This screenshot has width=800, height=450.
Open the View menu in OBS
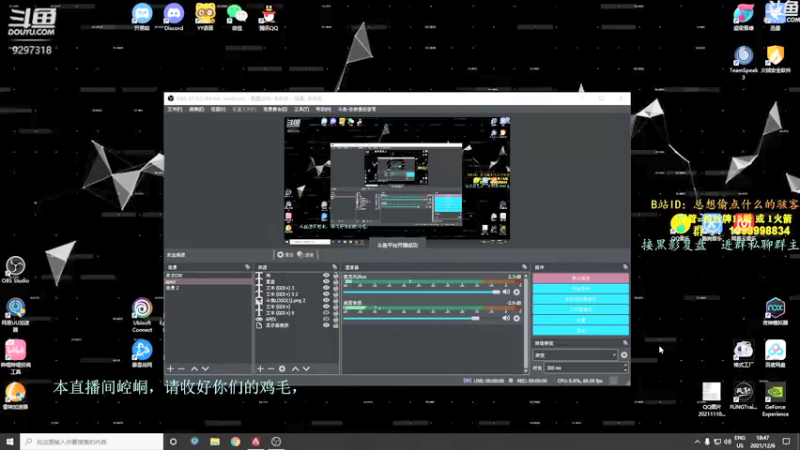point(218,109)
